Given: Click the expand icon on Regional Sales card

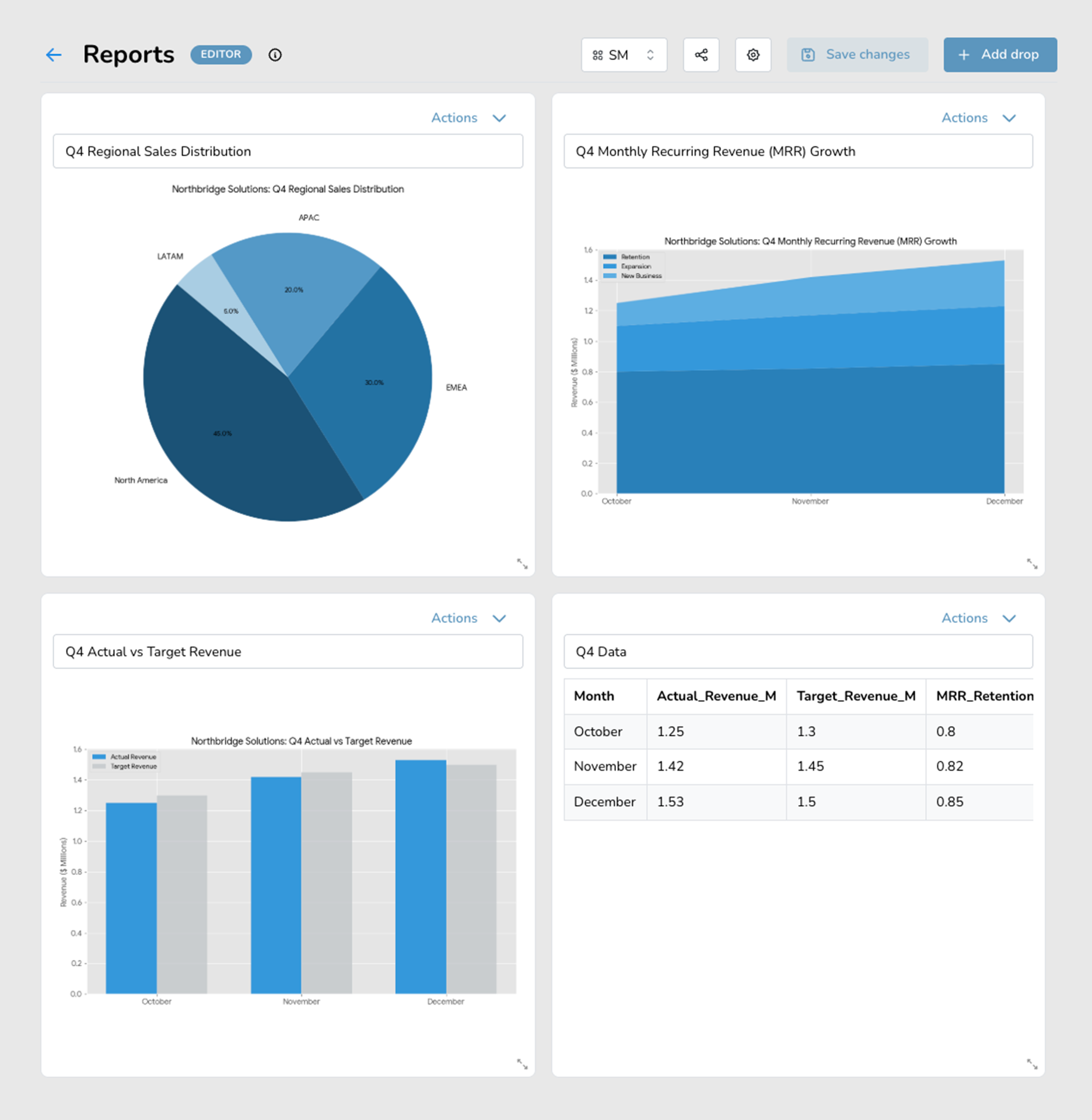Looking at the screenshot, I should pyautogui.click(x=522, y=563).
